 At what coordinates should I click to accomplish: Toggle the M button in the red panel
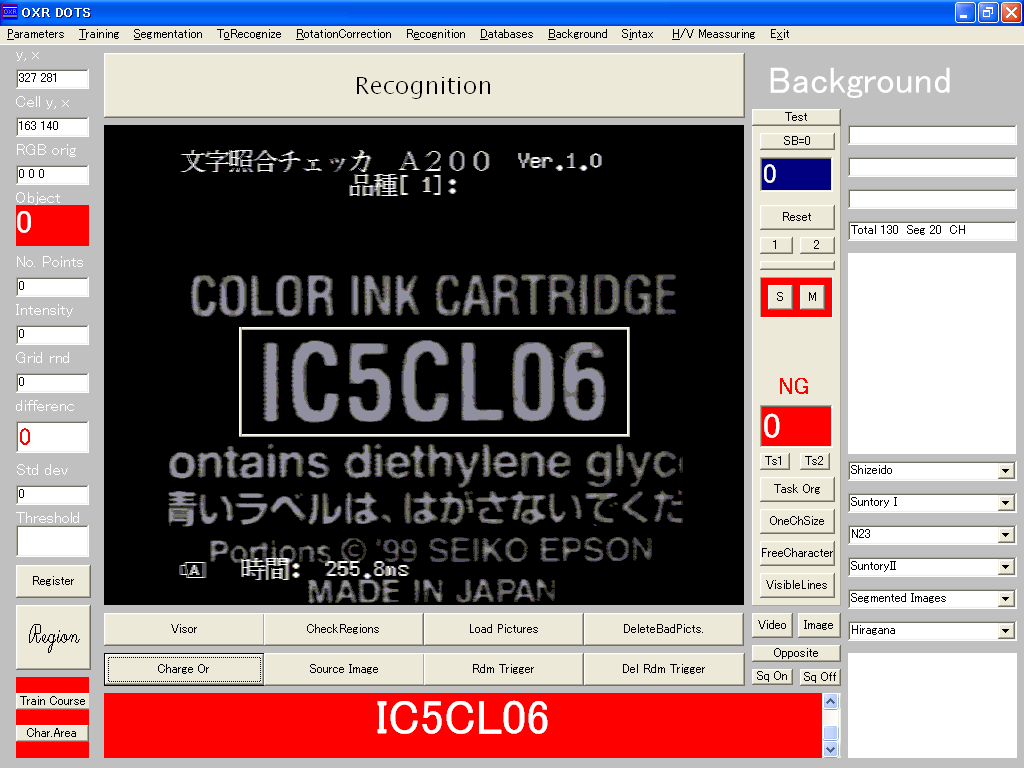pos(812,297)
